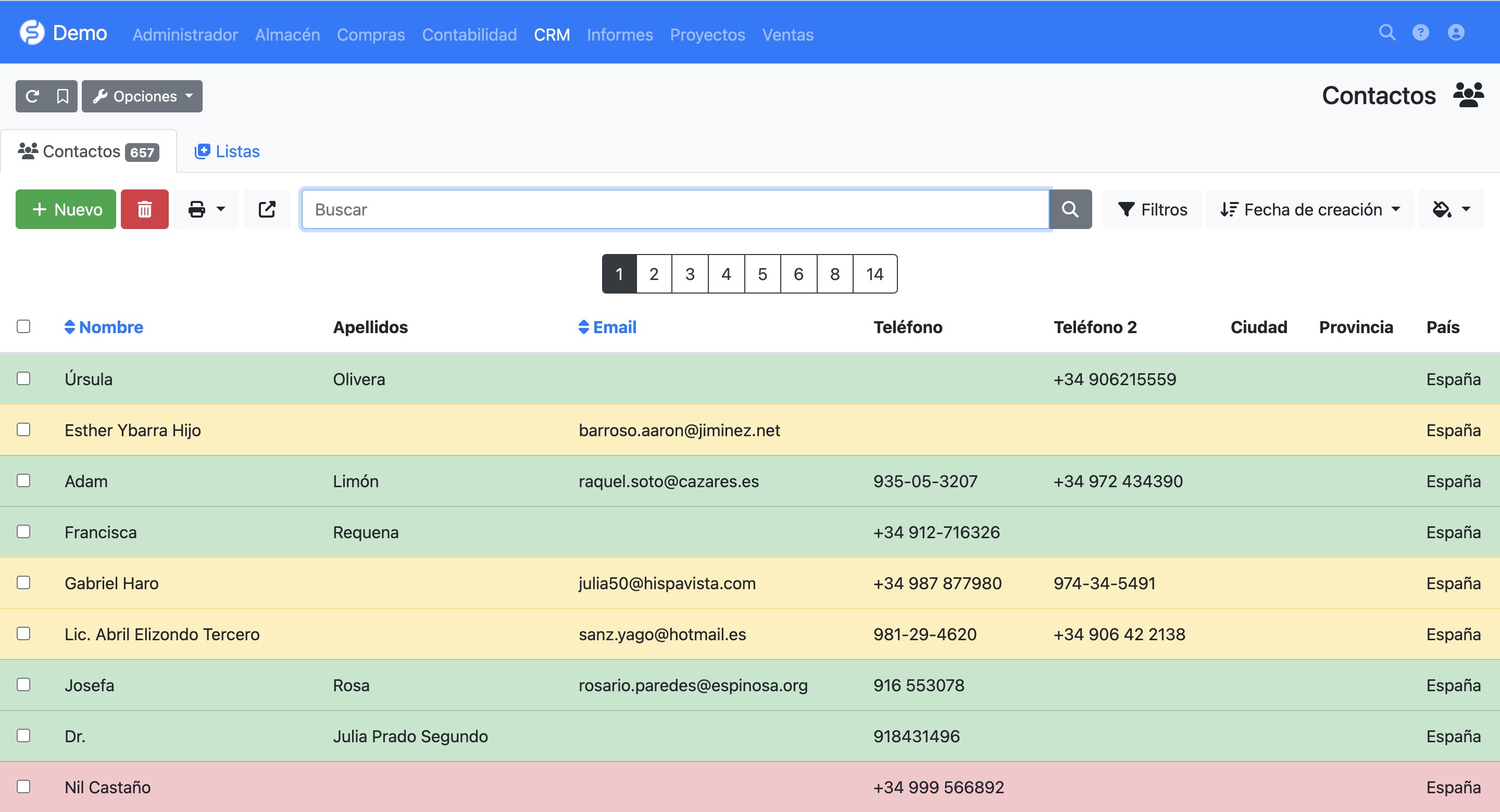The width and height of the screenshot is (1500, 812).
Task: Open the Compras menu
Action: coord(371,35)
